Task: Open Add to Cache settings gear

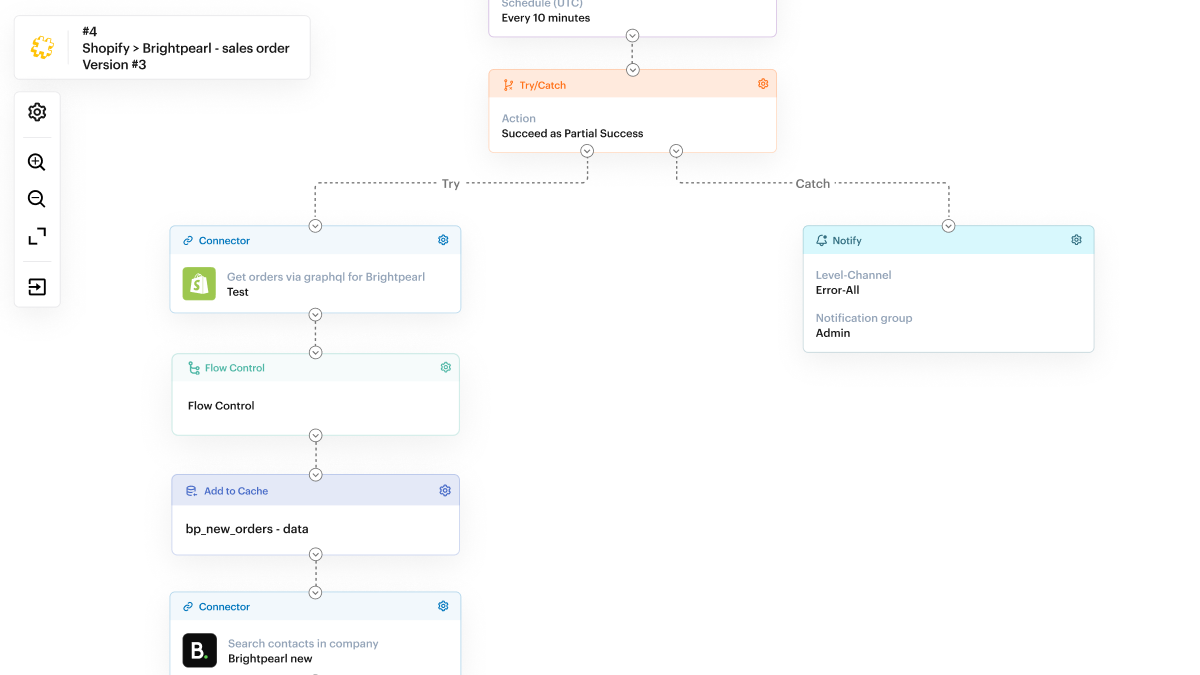Action: coord(445,491)
